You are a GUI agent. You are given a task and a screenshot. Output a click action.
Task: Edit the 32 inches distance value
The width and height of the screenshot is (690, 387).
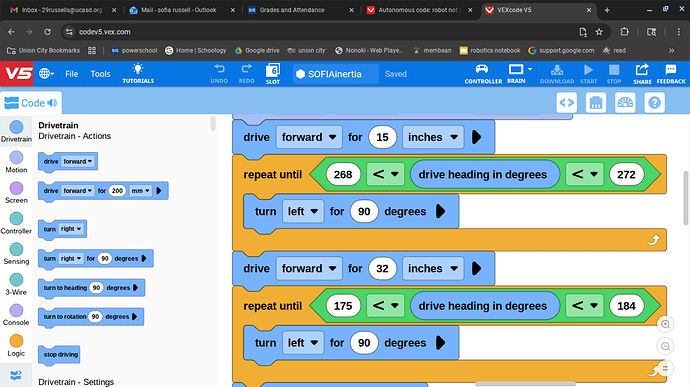pyautogui.click(x=382, y=269)
